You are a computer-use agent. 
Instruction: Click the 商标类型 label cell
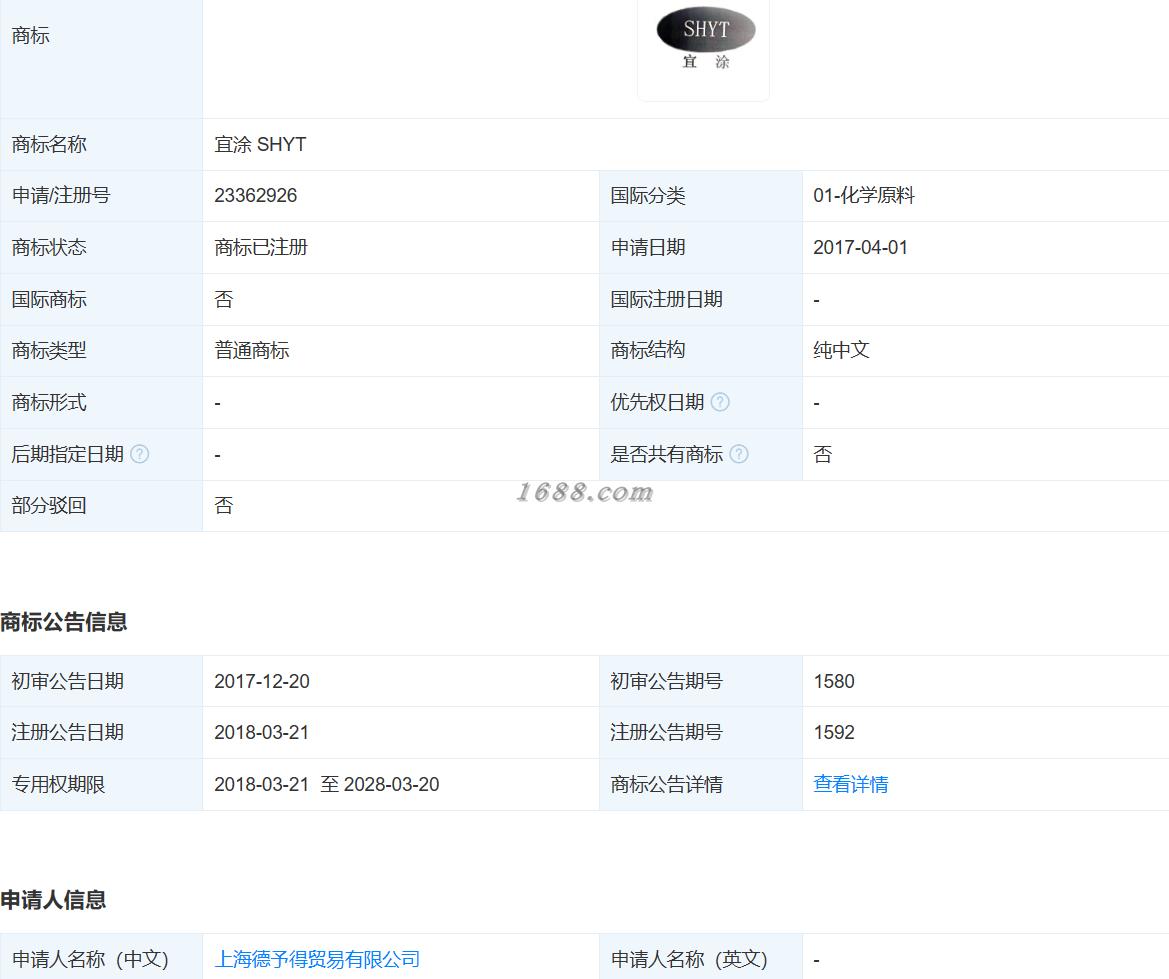click(101, 350)
